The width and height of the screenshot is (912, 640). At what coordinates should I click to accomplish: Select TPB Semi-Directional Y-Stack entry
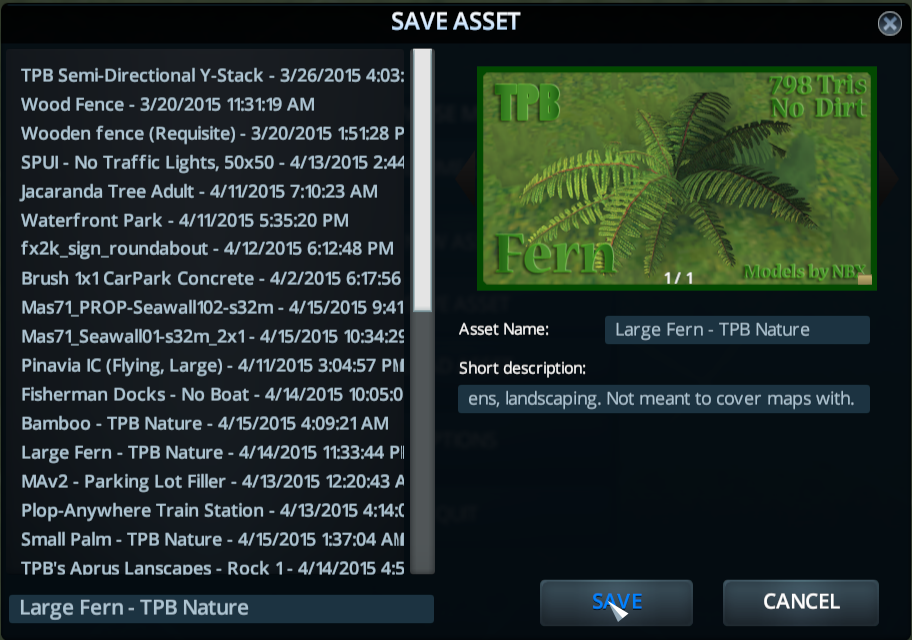pos(213,76)
